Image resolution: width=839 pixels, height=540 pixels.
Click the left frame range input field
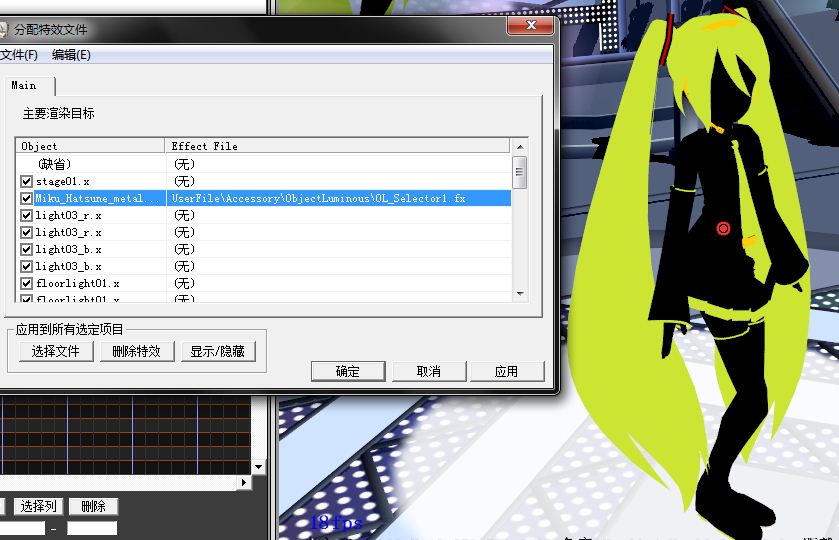(x=21, y=529)
